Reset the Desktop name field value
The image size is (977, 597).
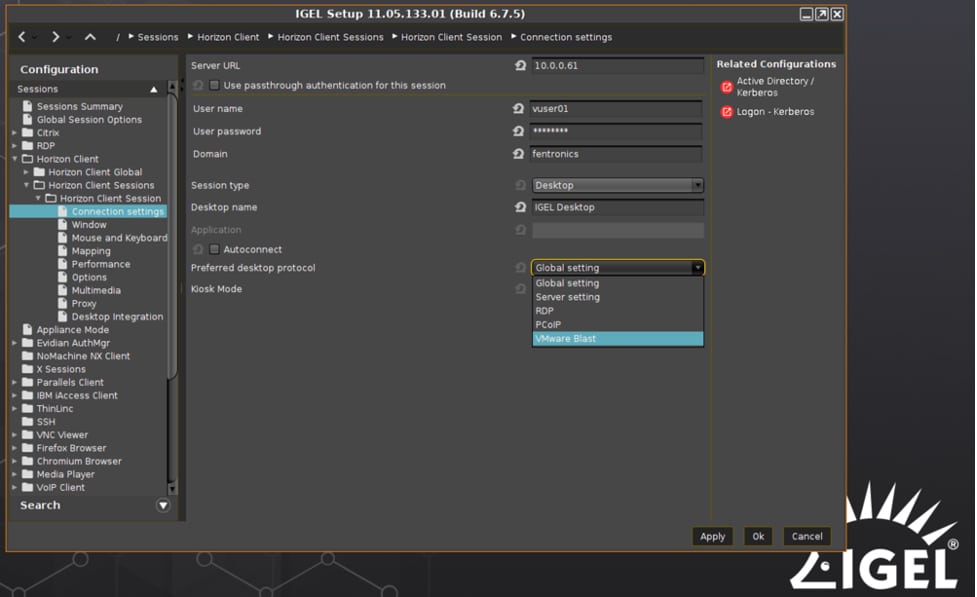520,207
